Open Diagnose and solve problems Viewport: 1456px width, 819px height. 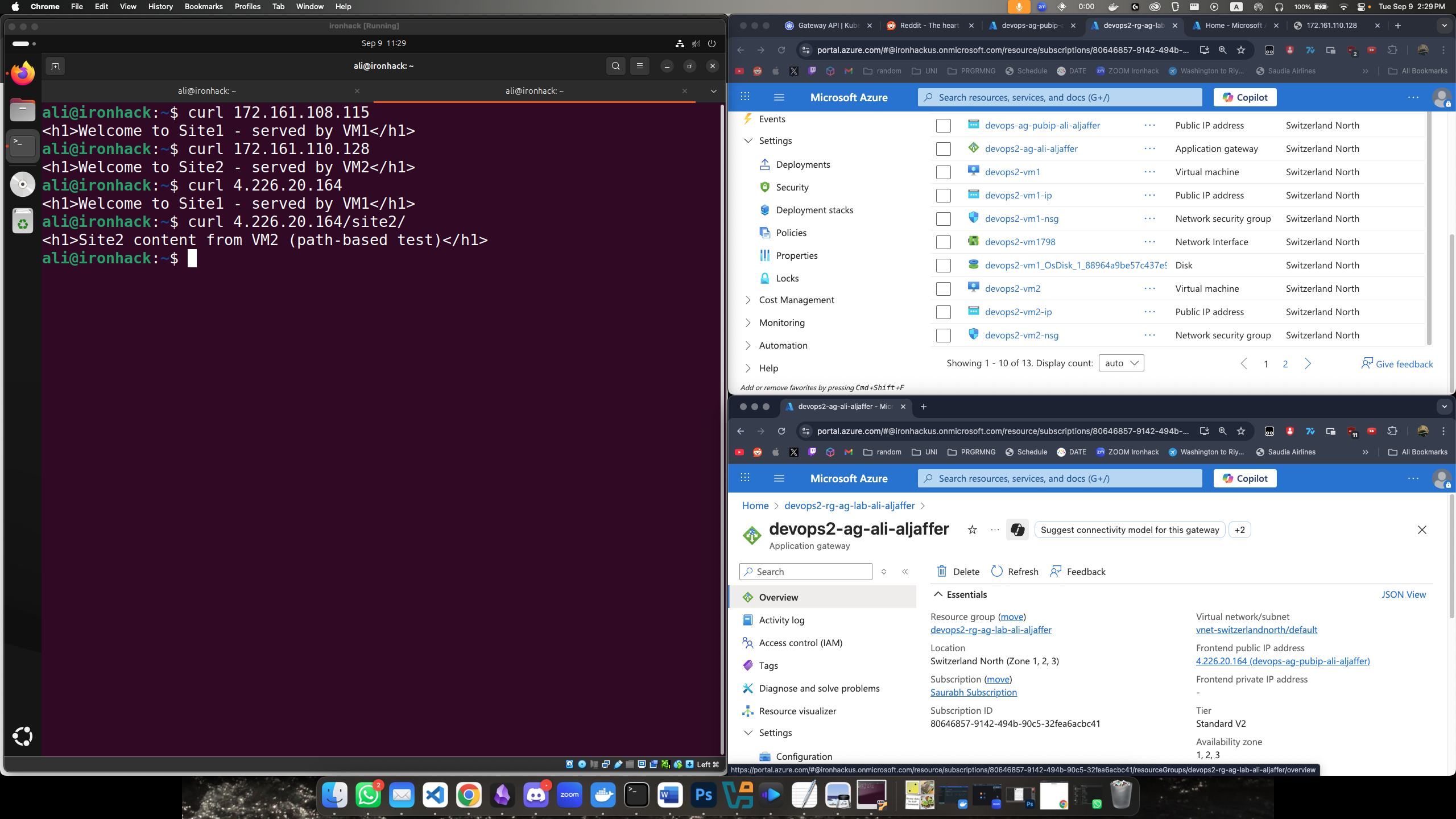818,688
